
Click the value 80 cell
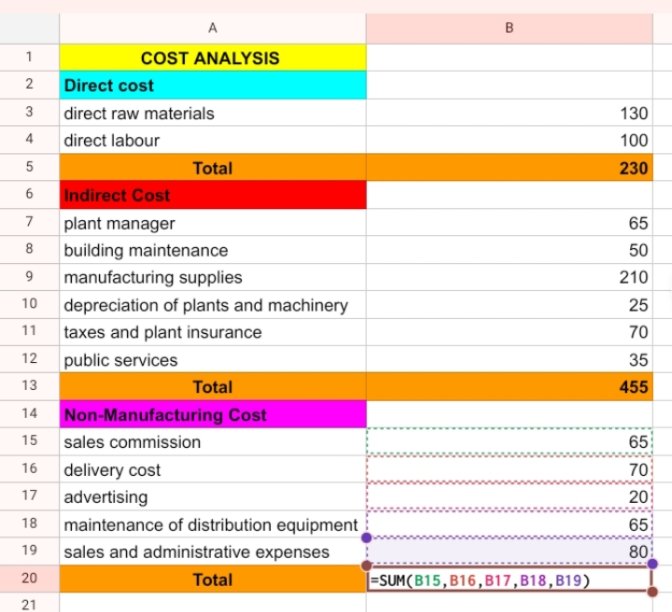509,552
